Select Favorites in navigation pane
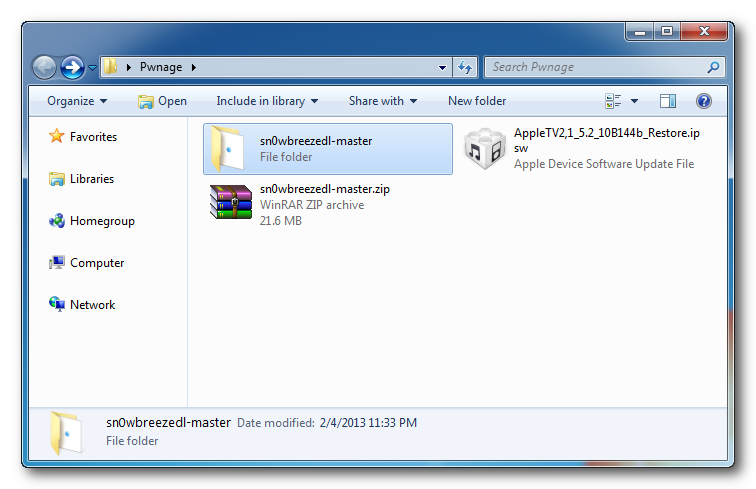This screenshot has height=489, width=756. 93,137
